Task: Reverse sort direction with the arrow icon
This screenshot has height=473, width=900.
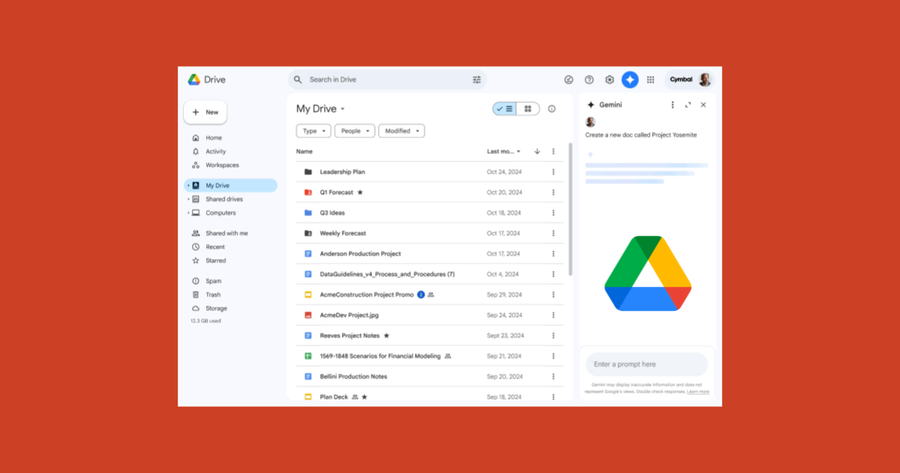Action: click(537, 152)
